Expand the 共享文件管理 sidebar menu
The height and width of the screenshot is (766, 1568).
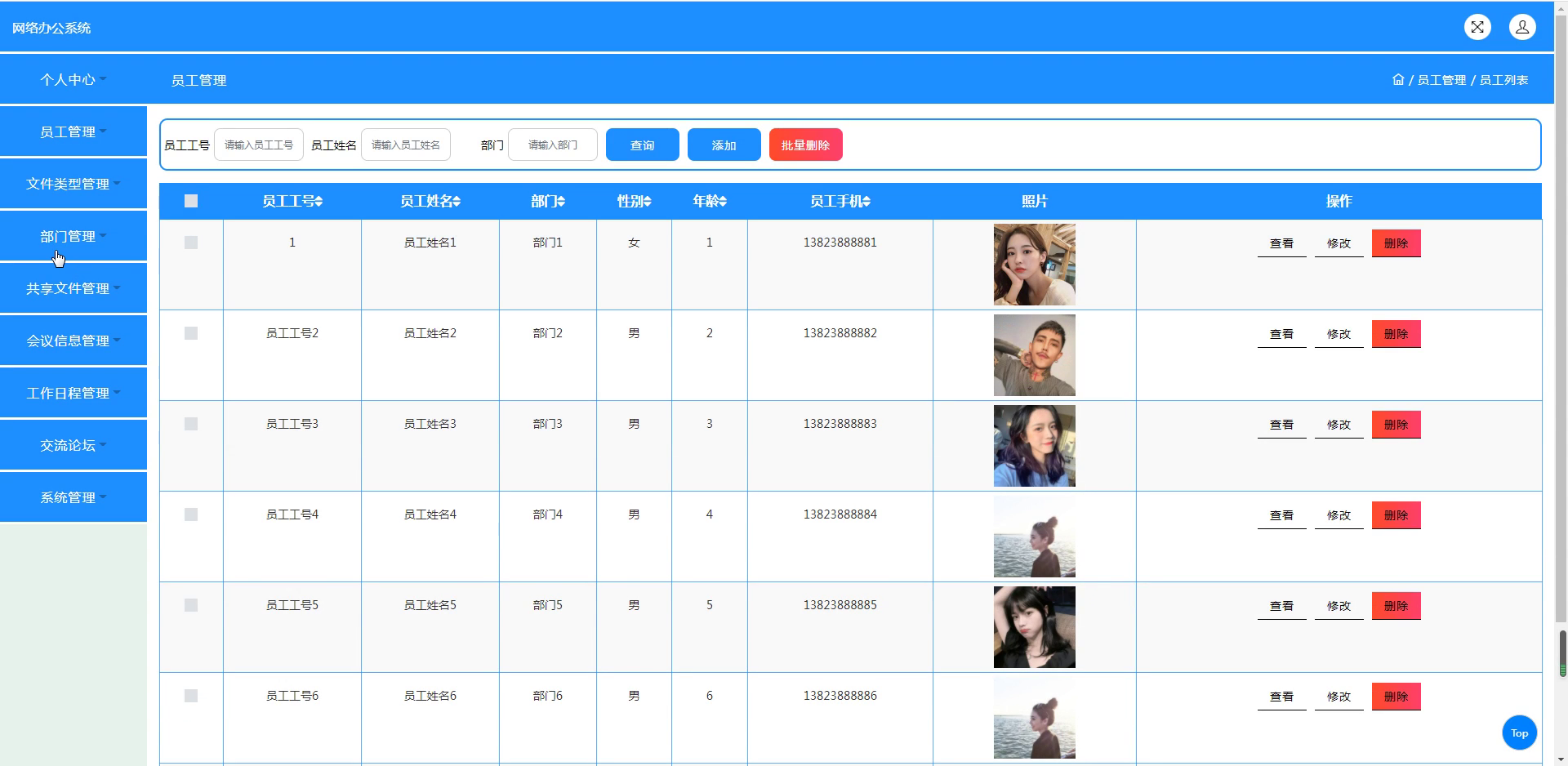tap(73, 288)
